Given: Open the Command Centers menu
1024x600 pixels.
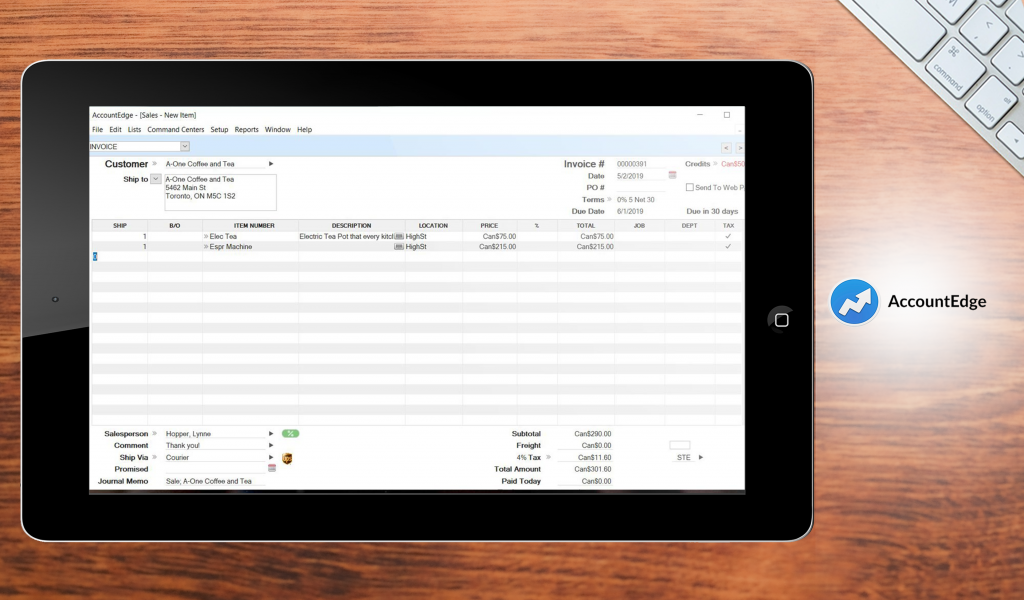Looking at the screenshot, I should pos(176,129).
